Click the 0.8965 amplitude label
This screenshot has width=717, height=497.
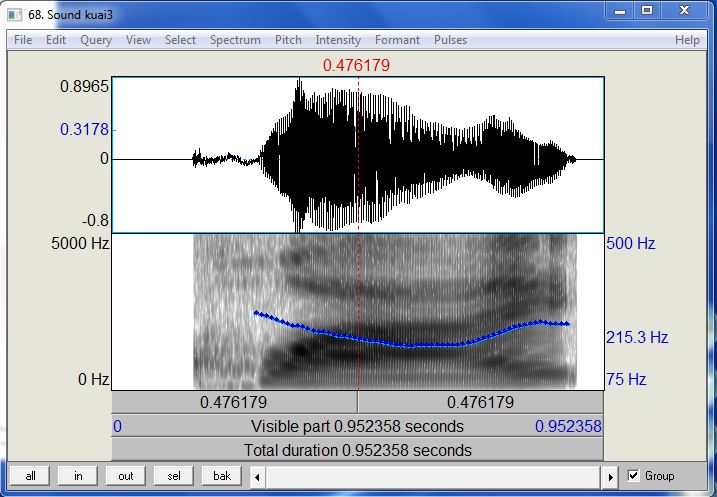[x=85, y=86]
